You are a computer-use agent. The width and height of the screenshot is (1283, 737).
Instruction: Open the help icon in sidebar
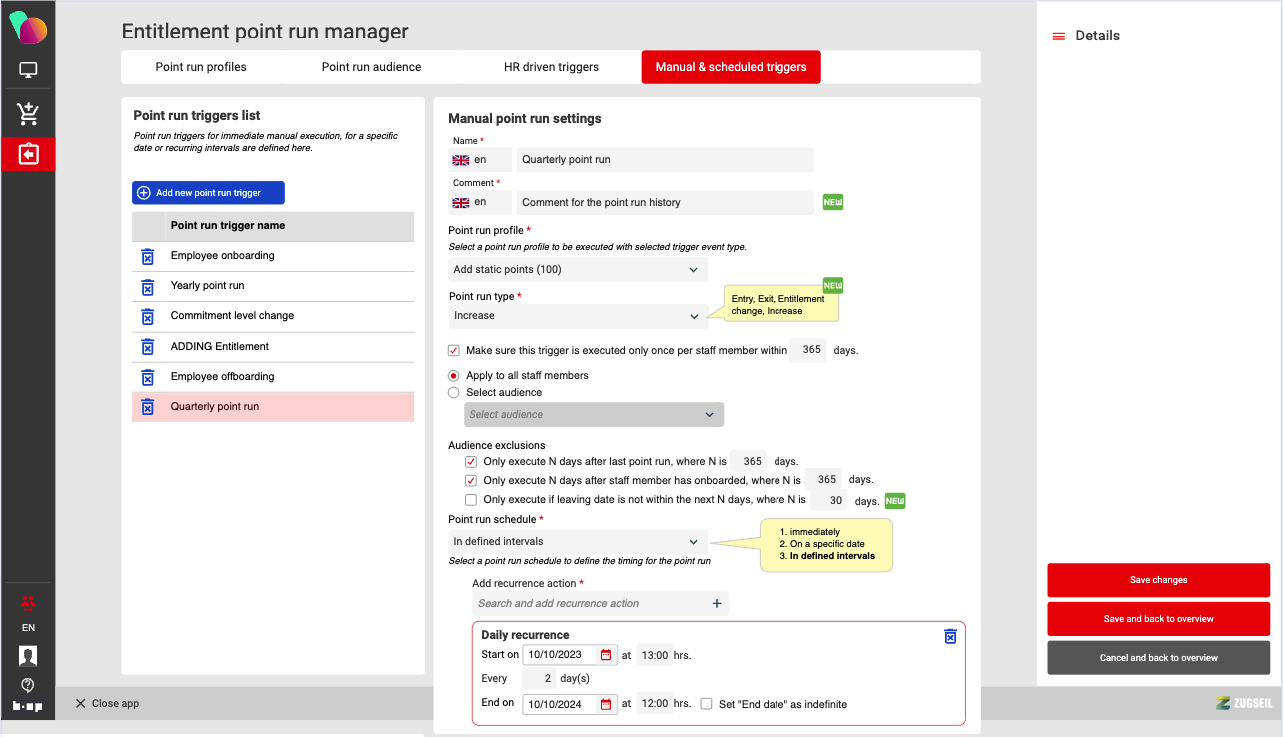[28, 685]
